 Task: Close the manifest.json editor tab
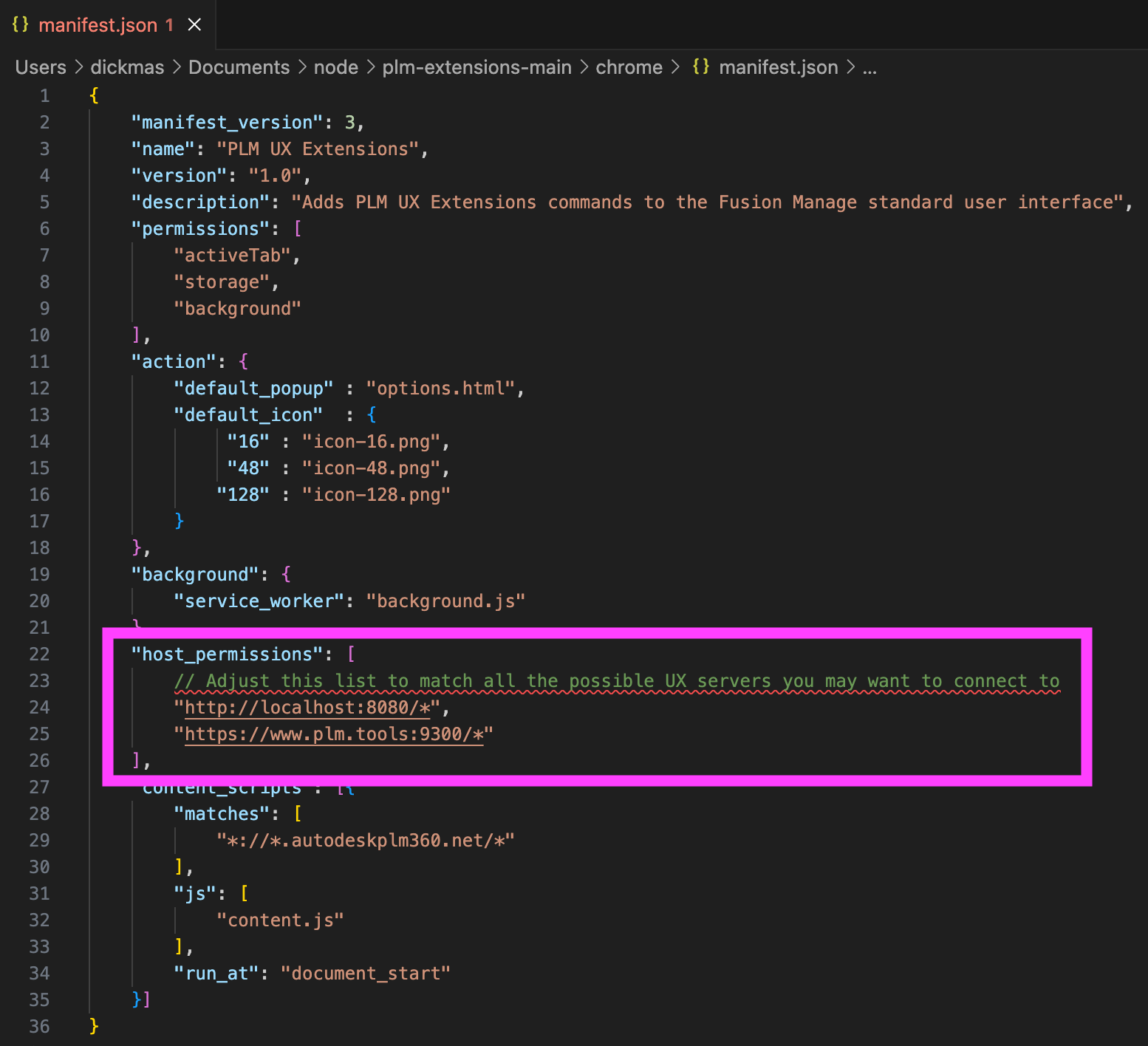tap(194, 25)
